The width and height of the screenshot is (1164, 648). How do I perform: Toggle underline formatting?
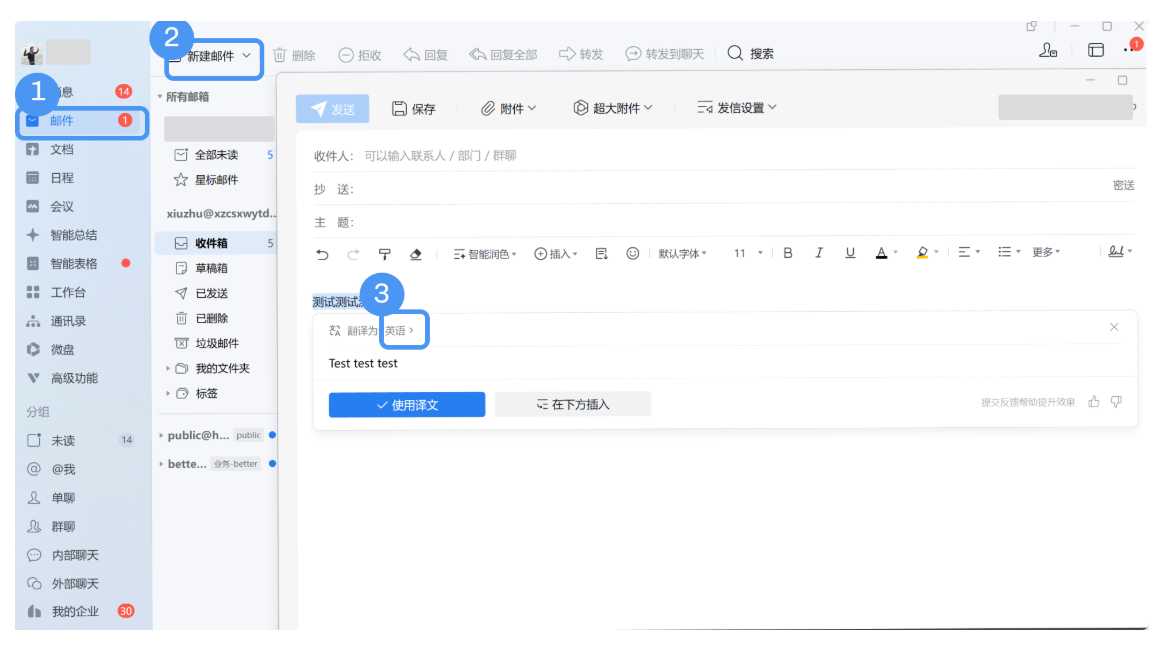point(850,253)
